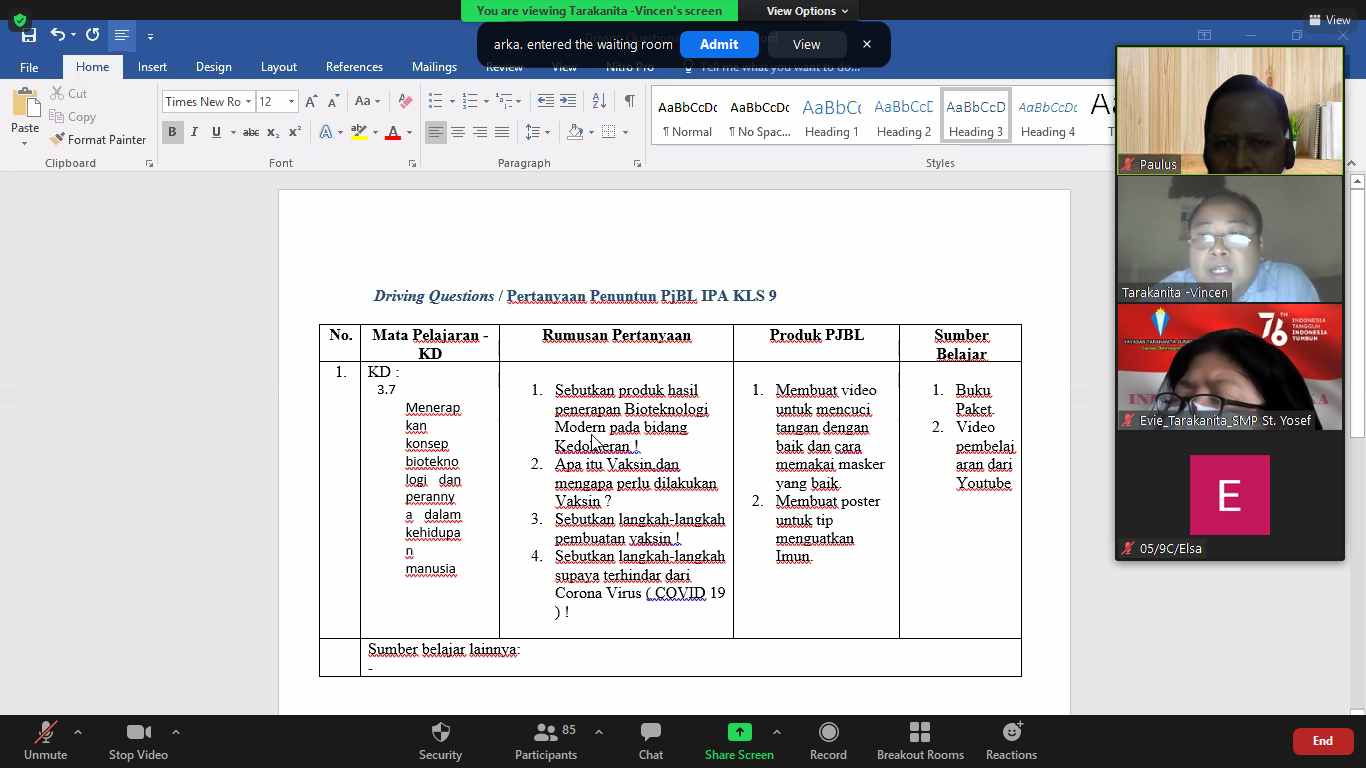Sort text with the A-Z sort icon
This screenshot has height=768, width=1366.
[x=599, y=101]
